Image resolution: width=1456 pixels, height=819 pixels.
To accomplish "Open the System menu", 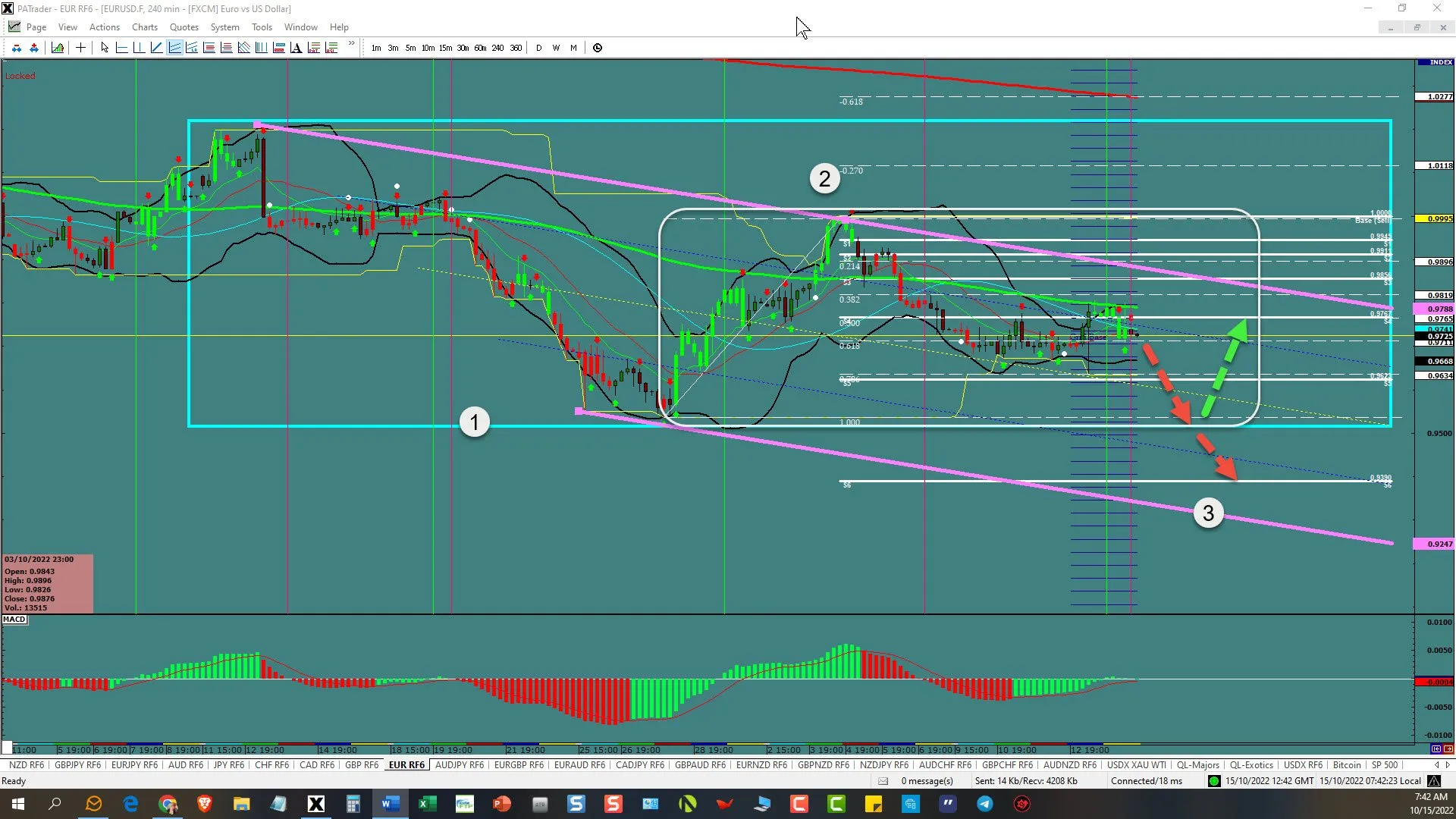I will click(x=224, y=27).
